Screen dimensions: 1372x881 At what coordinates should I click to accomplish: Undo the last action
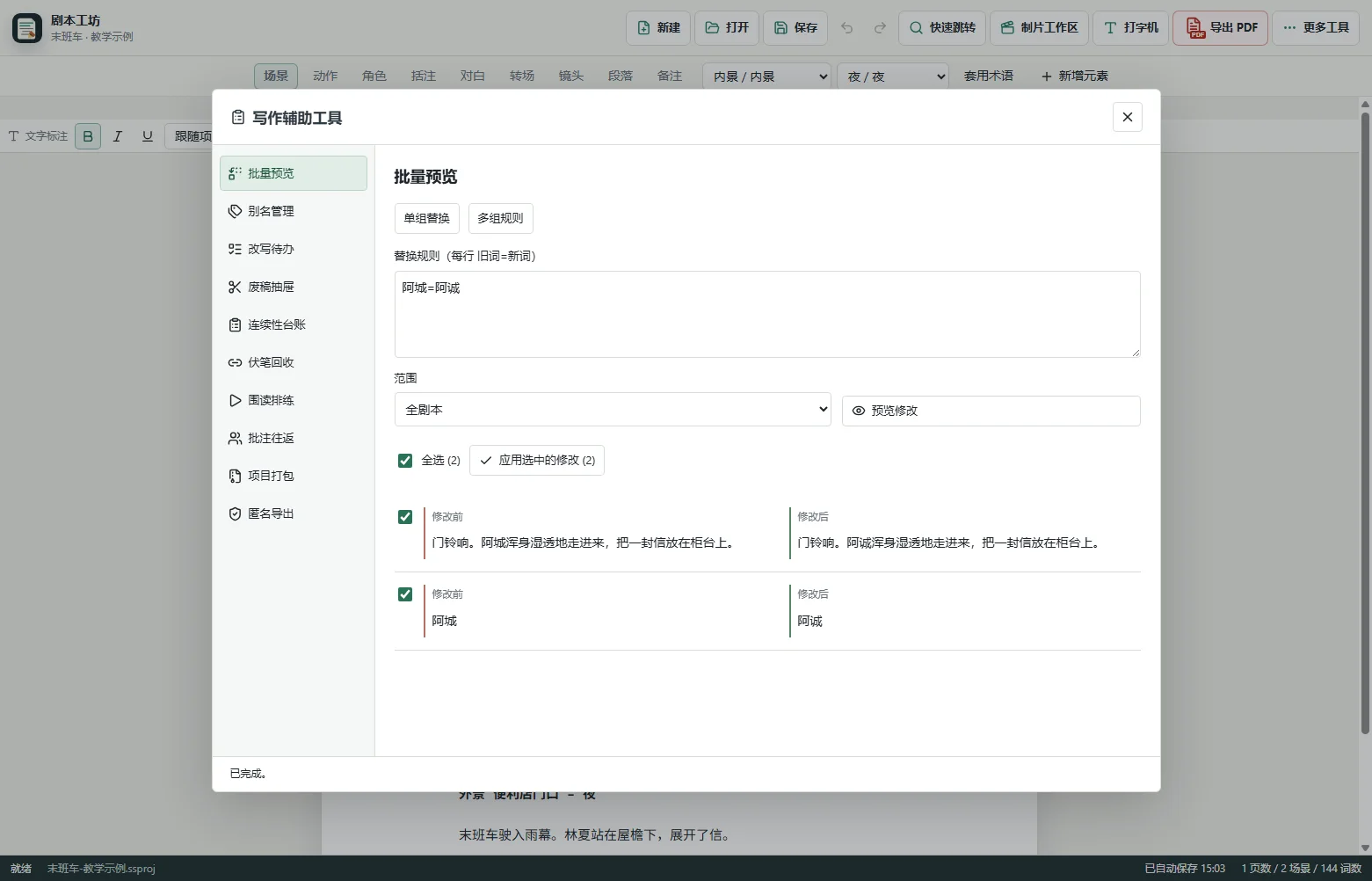[x=847, y=27]
